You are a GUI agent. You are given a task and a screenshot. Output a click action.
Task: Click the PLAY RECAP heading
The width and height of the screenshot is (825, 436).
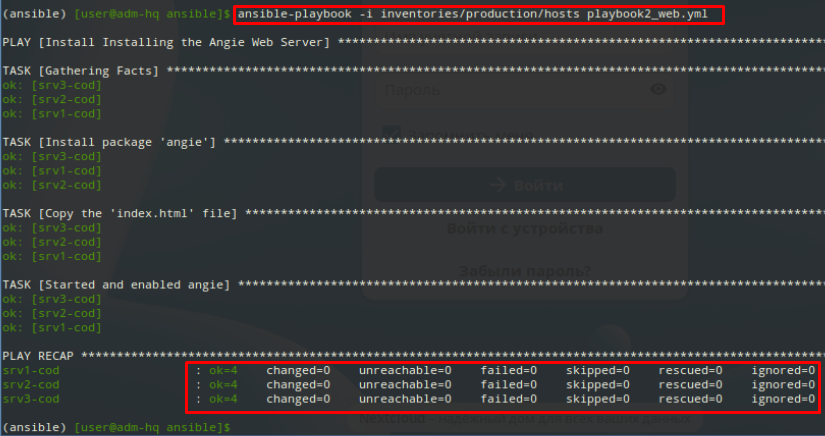click(39, 356)
